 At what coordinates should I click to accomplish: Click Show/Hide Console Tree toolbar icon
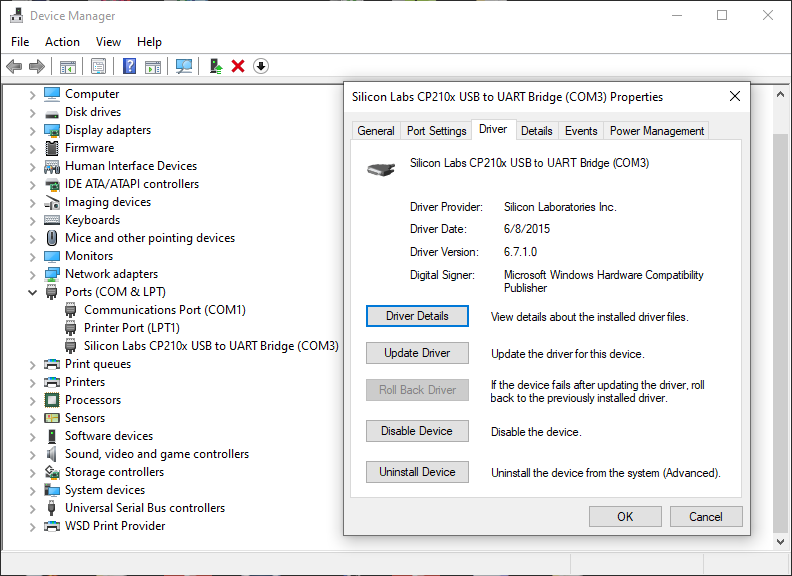[68, 66]
